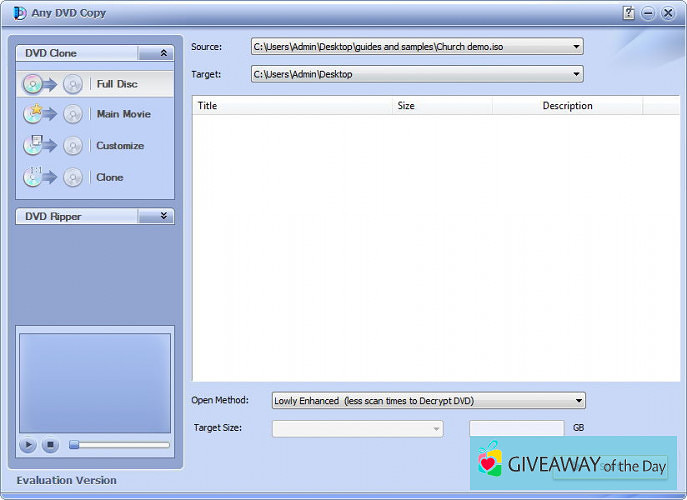Minimize the Any DVD Copy window

coord(648,13)
